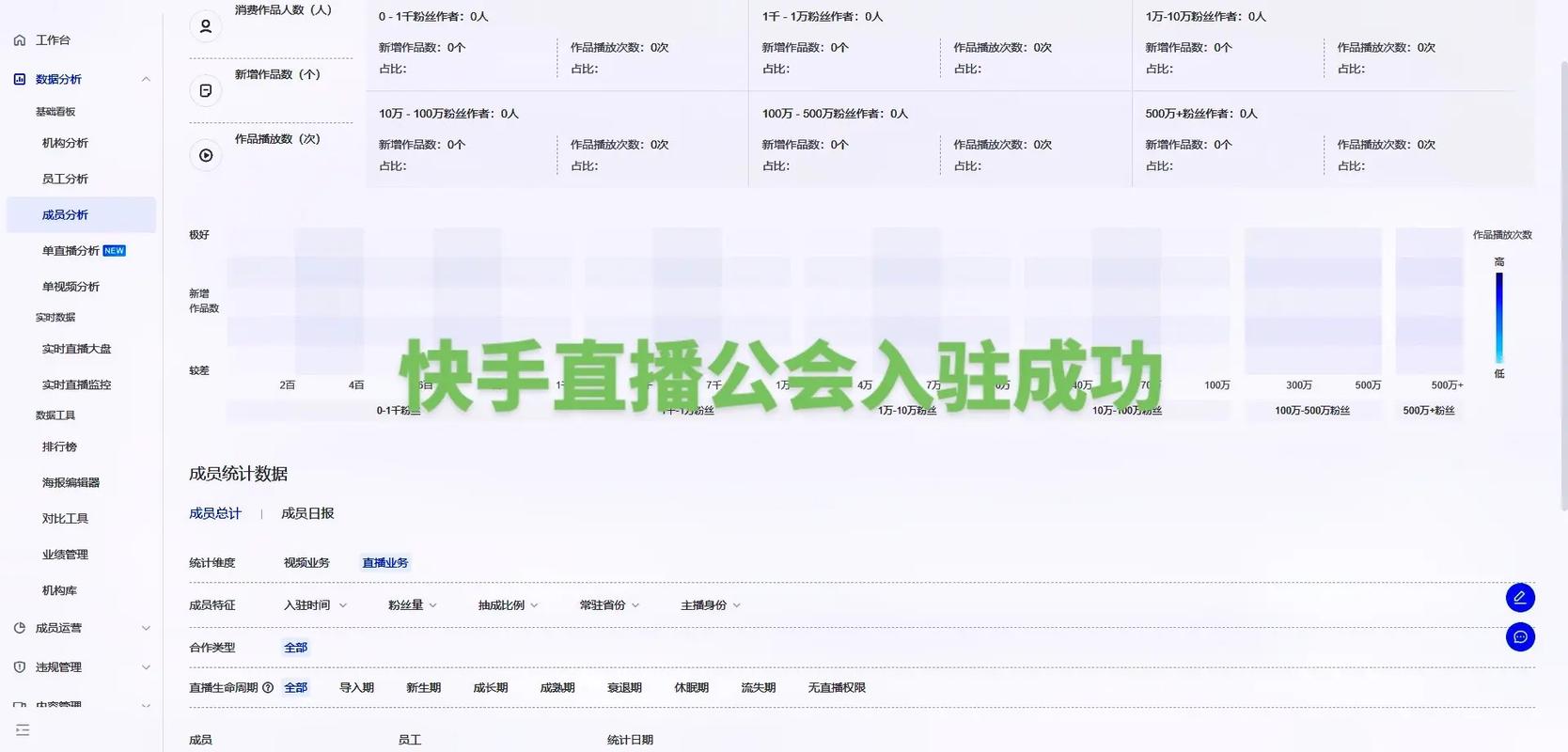Click the 作品播放次数 color gradient legend

coord(1499,318)
